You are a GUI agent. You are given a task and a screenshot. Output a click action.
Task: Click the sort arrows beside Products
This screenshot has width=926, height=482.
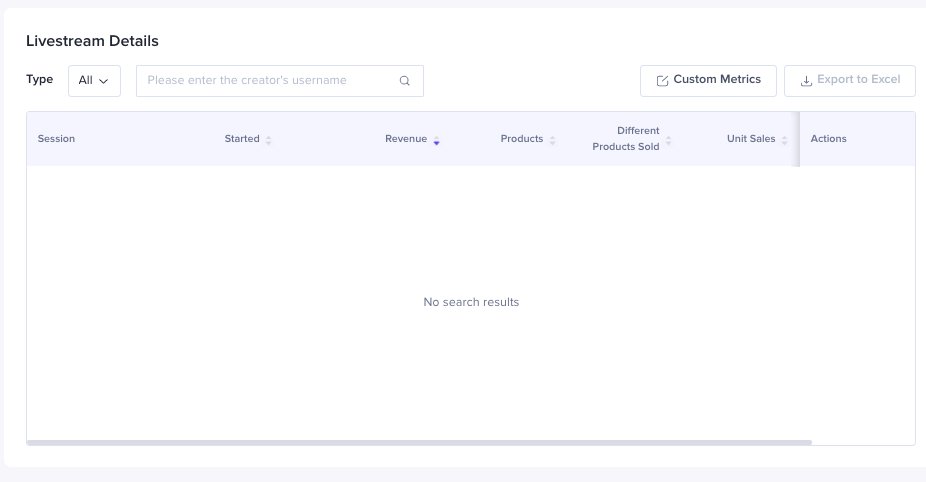[552, 140]
